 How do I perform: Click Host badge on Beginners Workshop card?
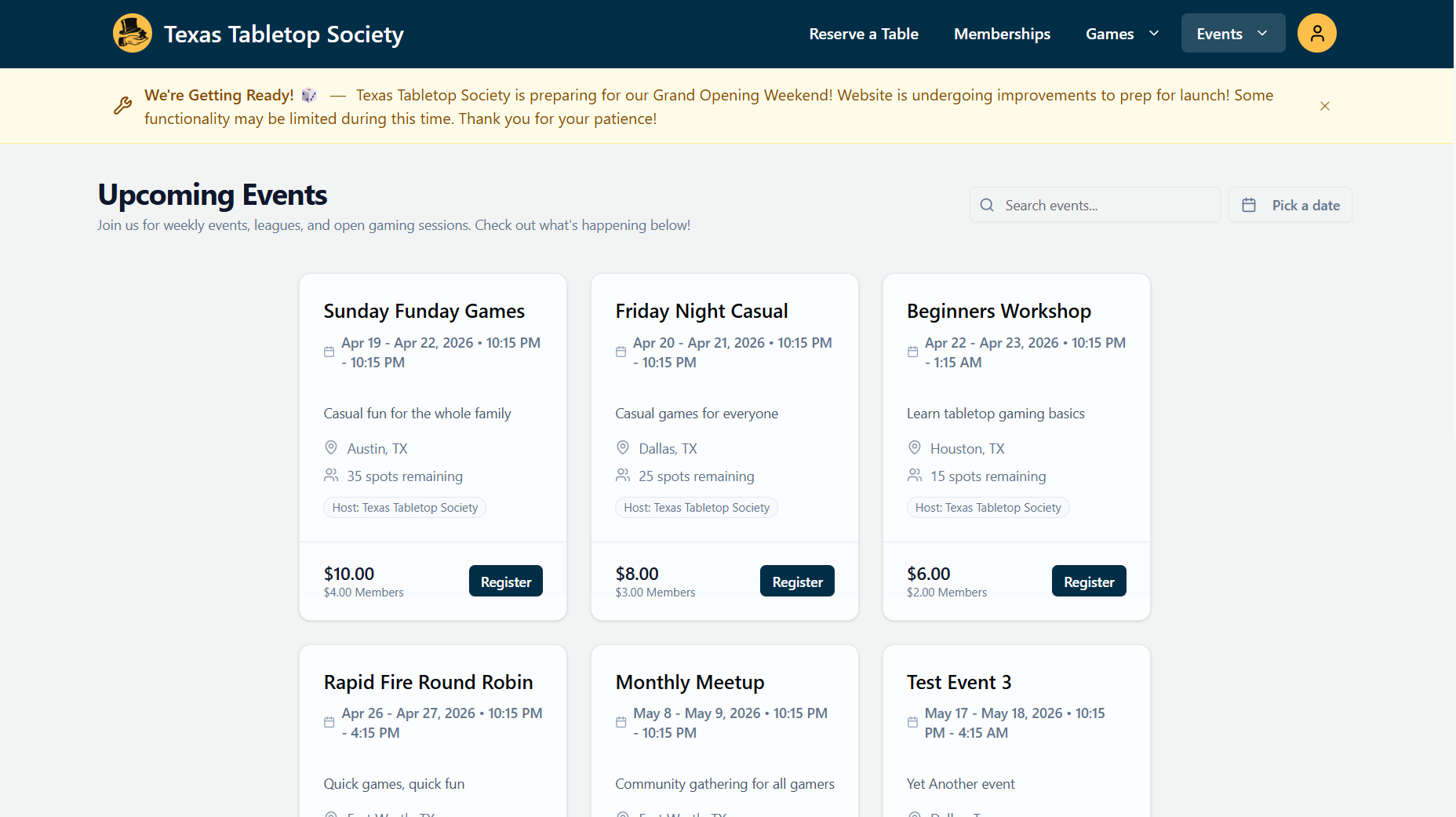pyautogui.click(x=988, y=508)
